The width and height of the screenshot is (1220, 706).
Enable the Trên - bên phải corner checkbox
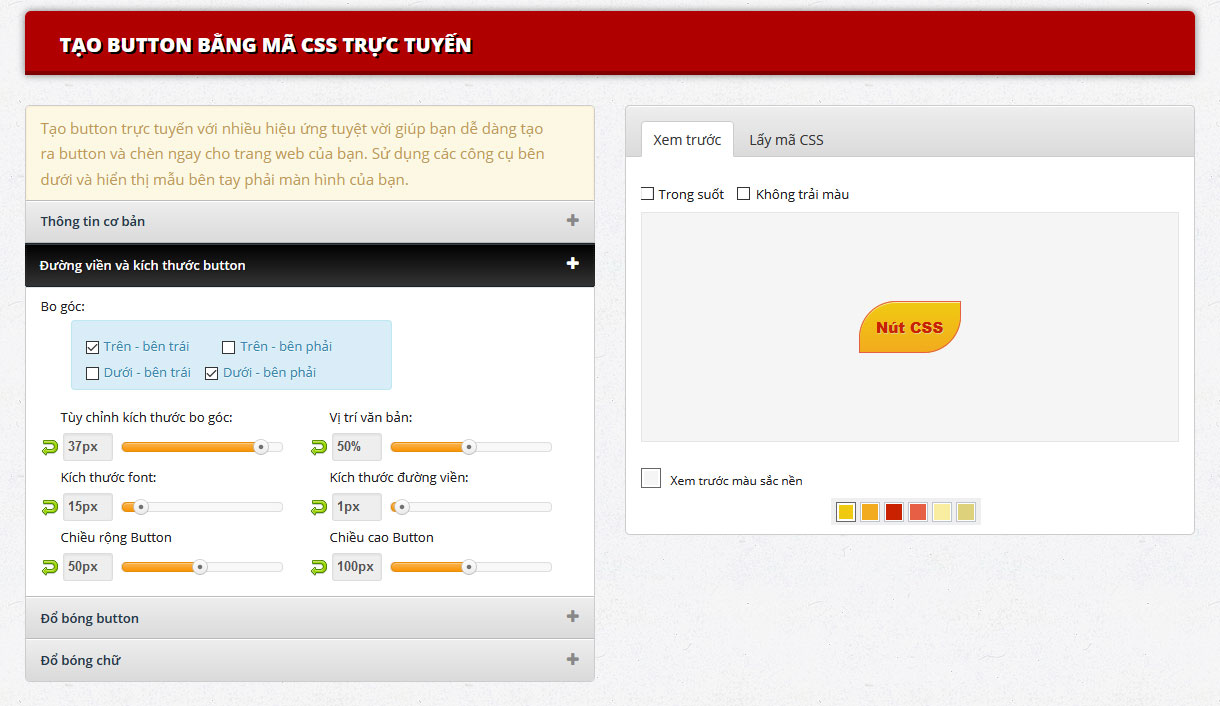229,347
